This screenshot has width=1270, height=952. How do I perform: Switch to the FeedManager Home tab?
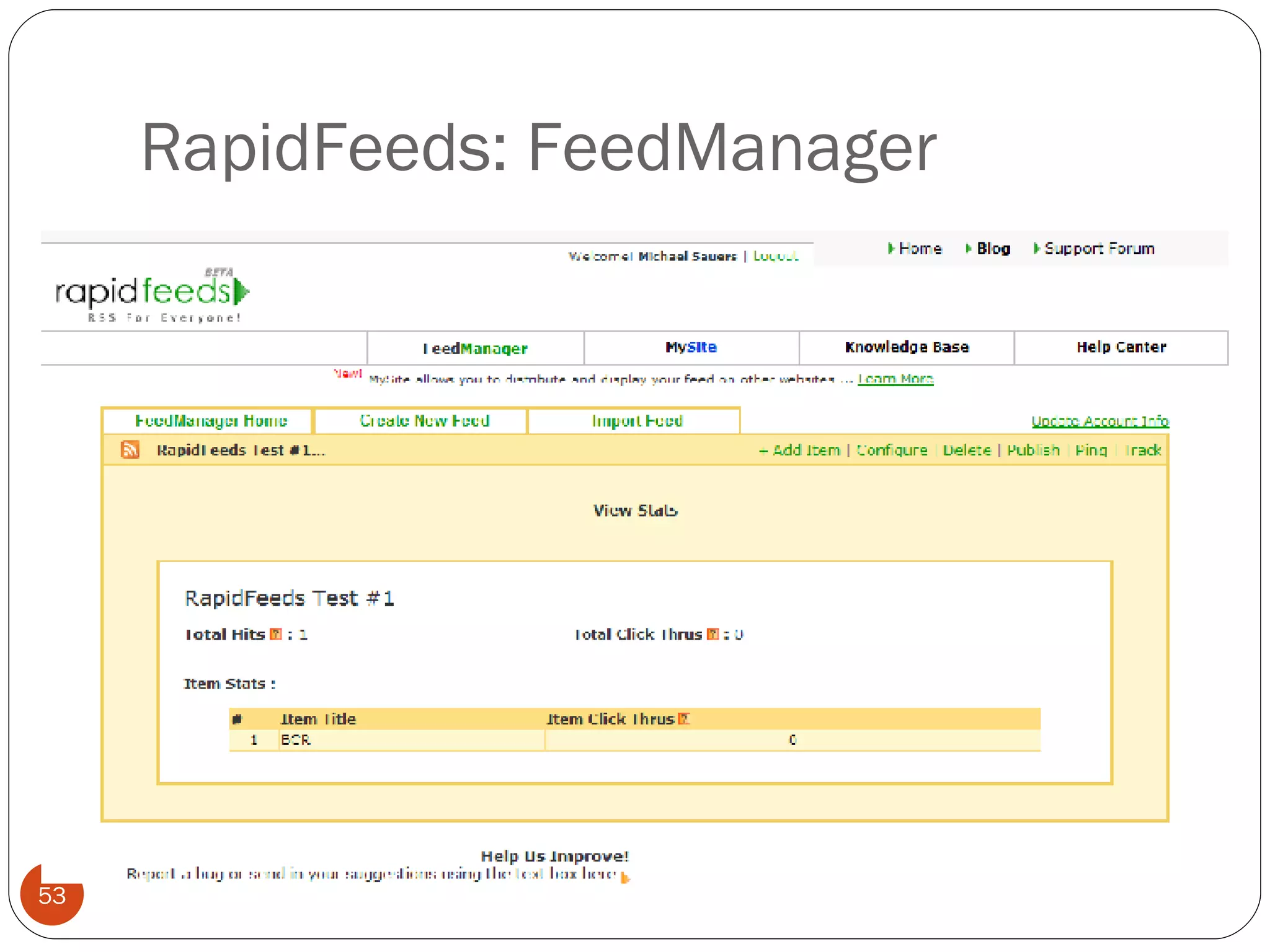208,421
